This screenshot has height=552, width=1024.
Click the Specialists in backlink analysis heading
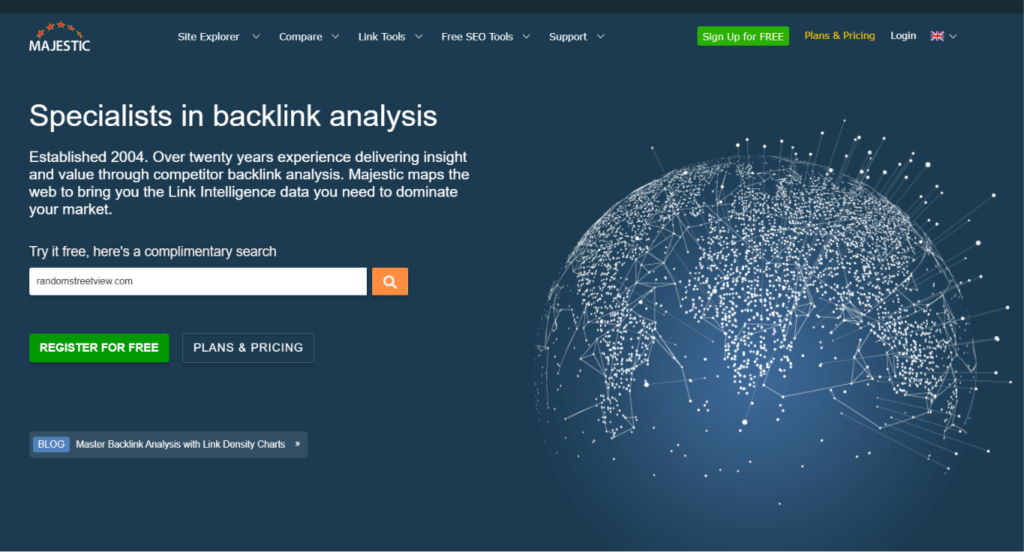[233, 116]
